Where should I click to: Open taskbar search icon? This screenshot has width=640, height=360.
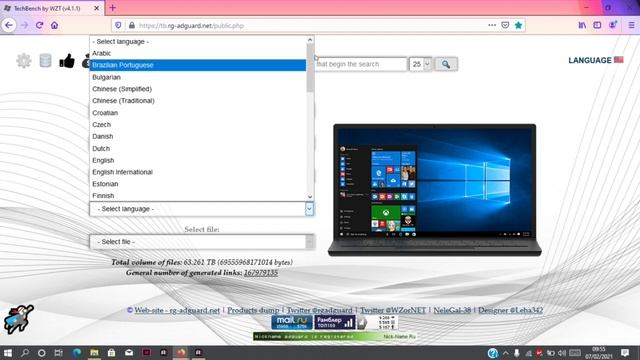tap(24, 353)
